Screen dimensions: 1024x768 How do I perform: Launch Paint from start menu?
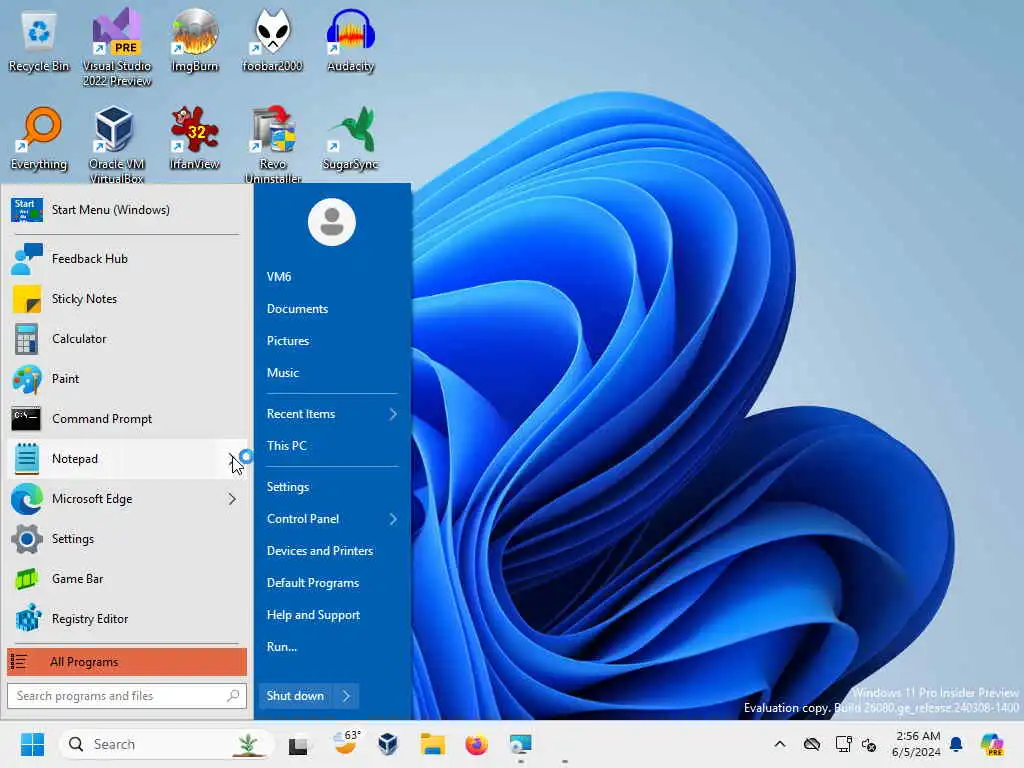click(x=127, y=379)
